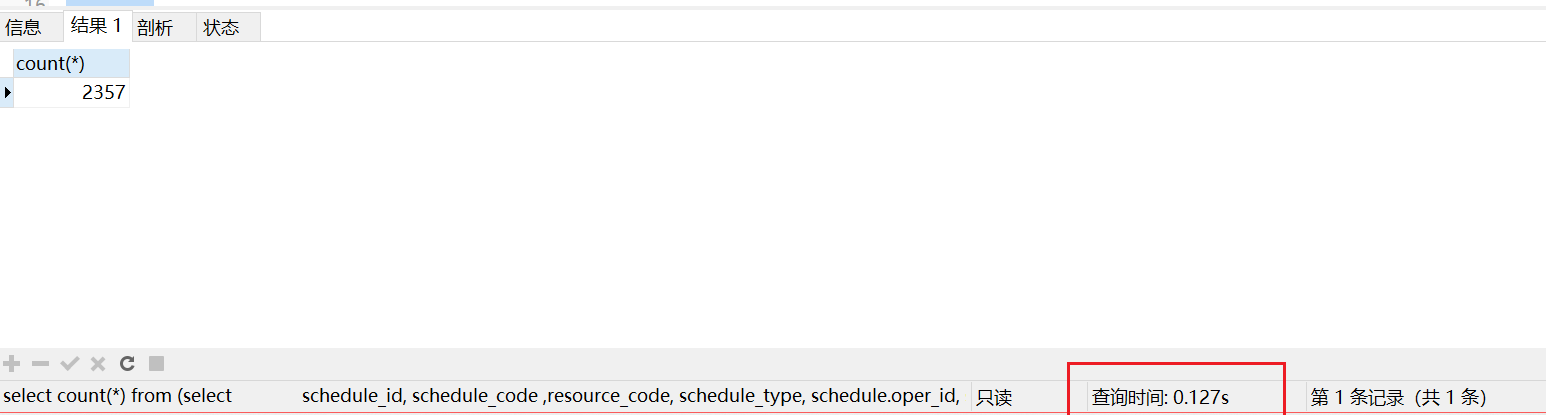Click the 只读 read-only status label
This screenshot has width=1546, height=415.
994,397
